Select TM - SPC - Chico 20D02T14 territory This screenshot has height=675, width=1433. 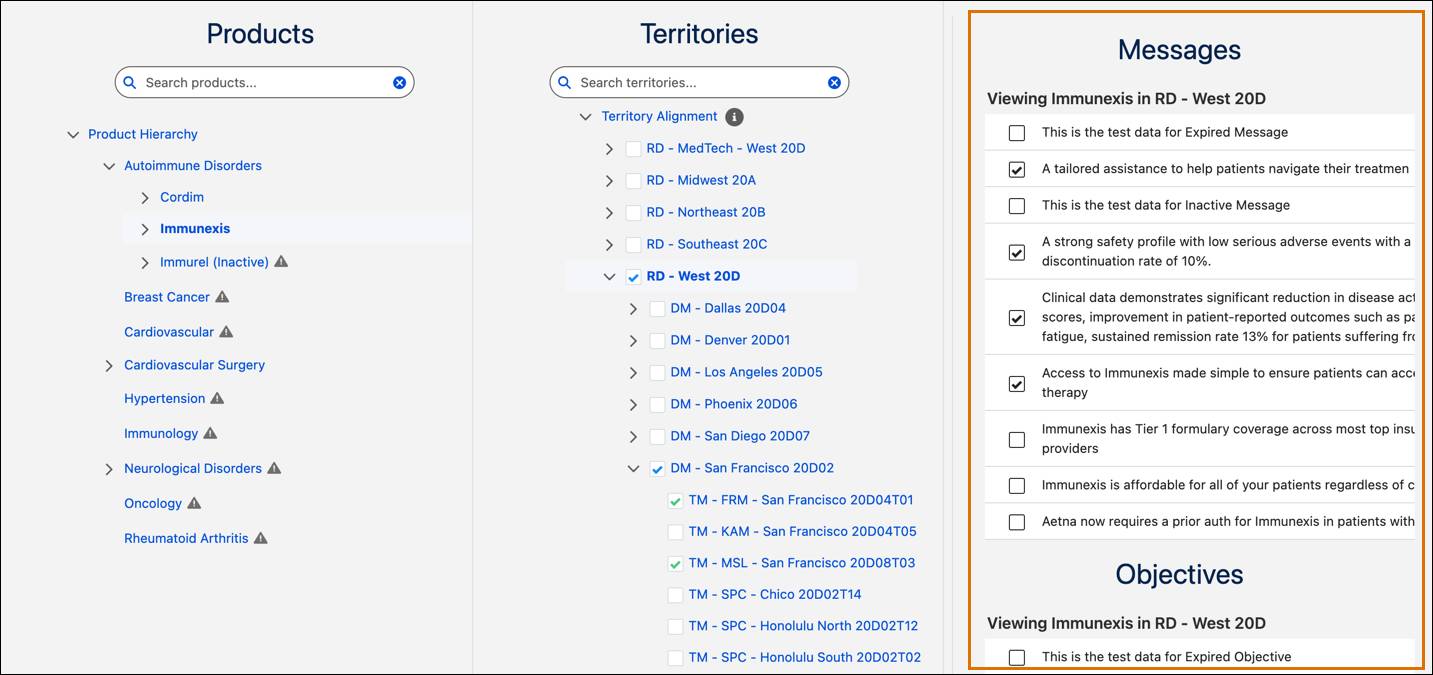tap(775, 594)
